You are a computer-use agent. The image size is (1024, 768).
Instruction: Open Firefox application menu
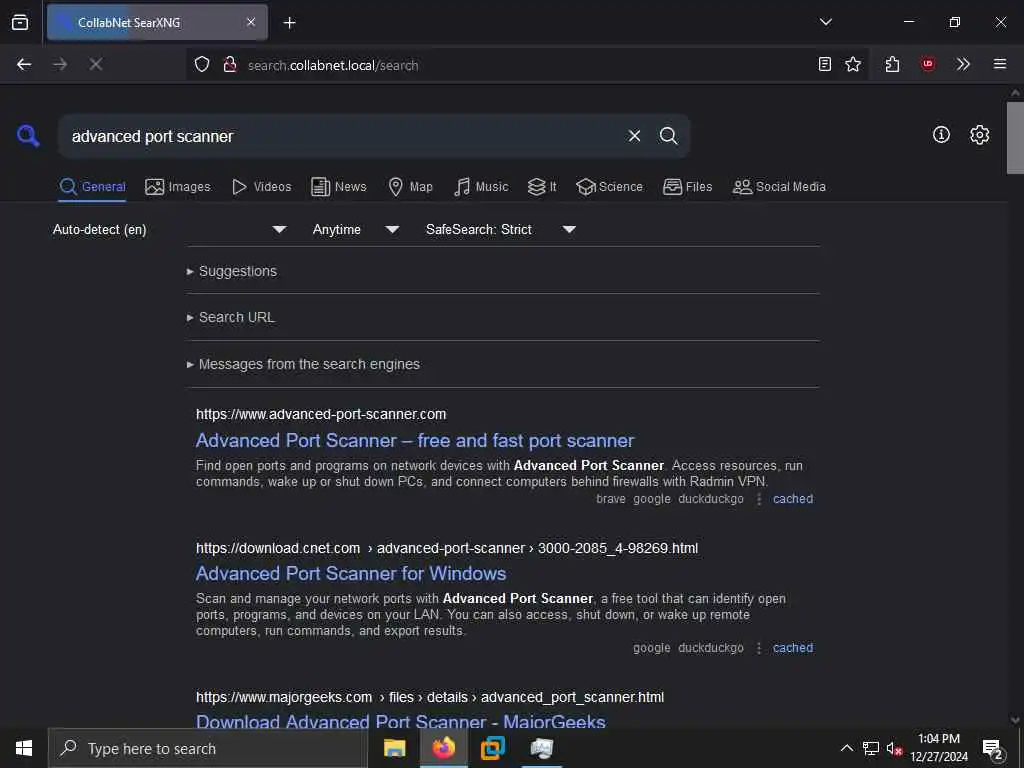999,64
